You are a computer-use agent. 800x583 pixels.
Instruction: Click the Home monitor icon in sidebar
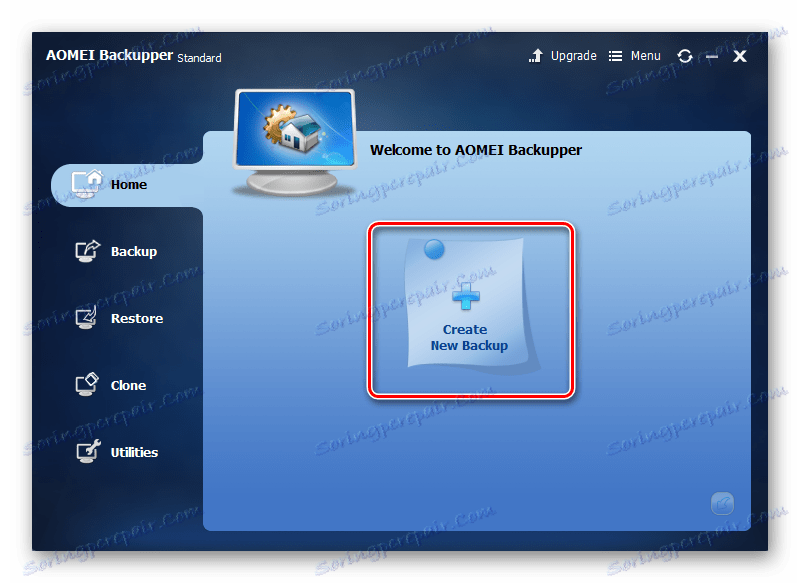87,184
